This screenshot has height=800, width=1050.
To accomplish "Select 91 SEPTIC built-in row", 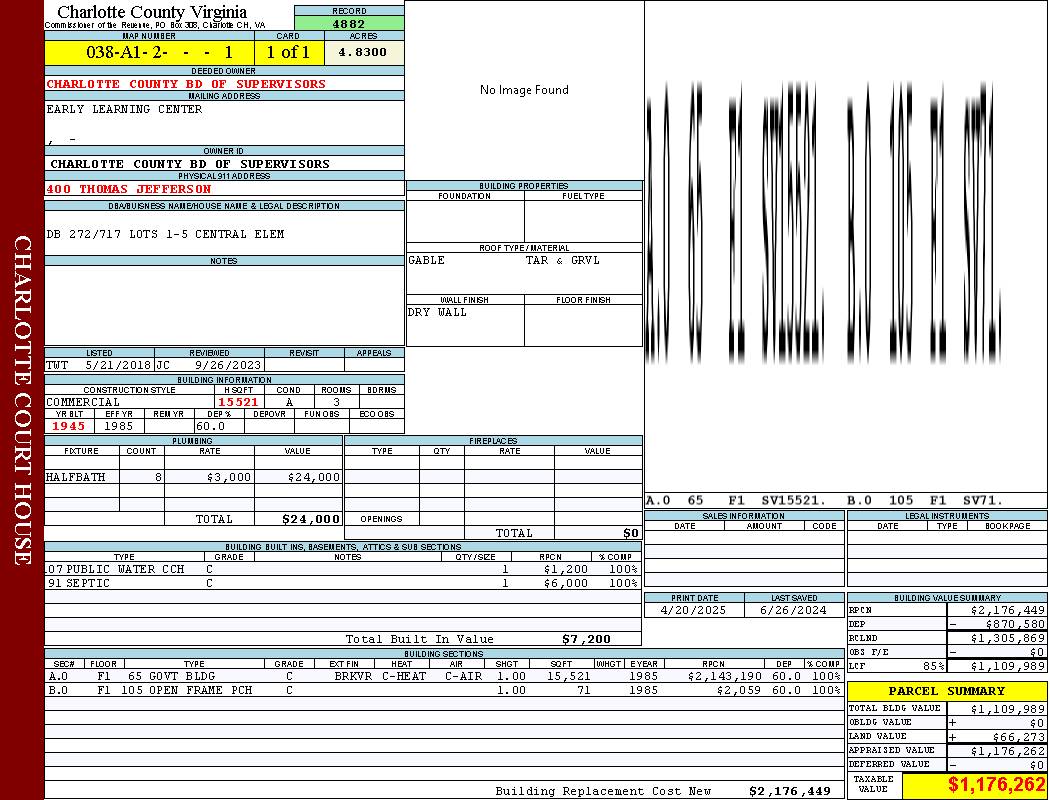I will pos(343,583).
